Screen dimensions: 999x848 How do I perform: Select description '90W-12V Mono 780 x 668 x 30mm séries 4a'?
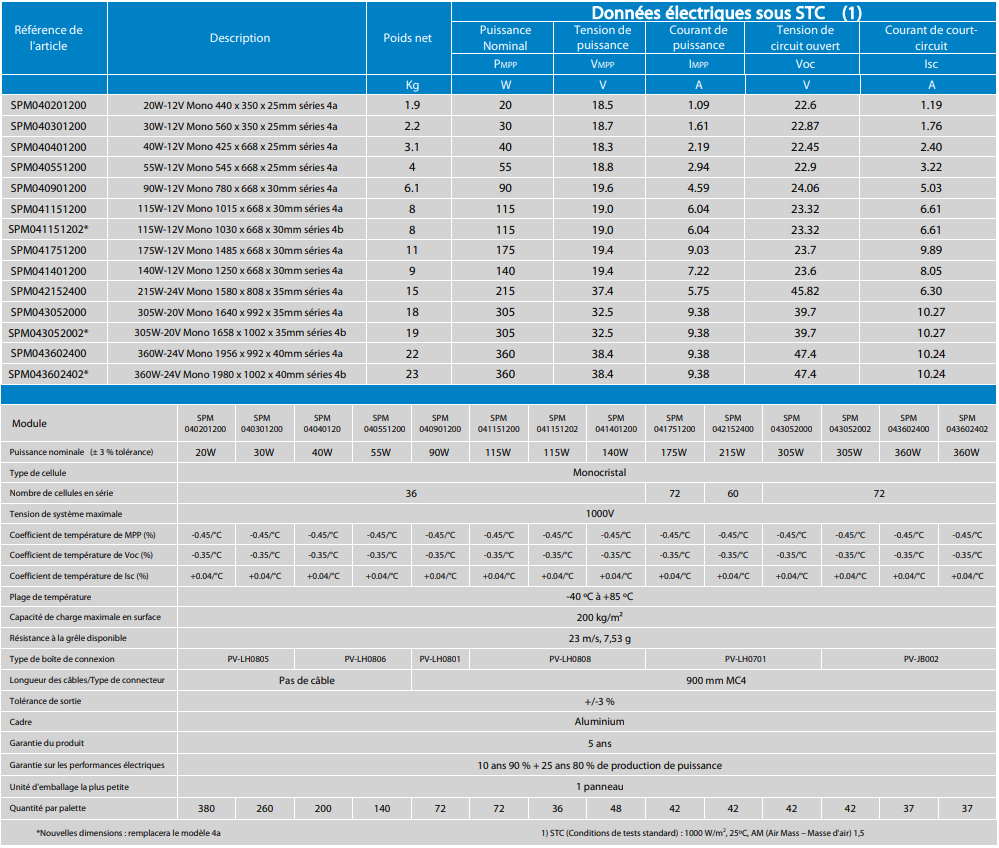pyautogui.click(x=240, y=188)
